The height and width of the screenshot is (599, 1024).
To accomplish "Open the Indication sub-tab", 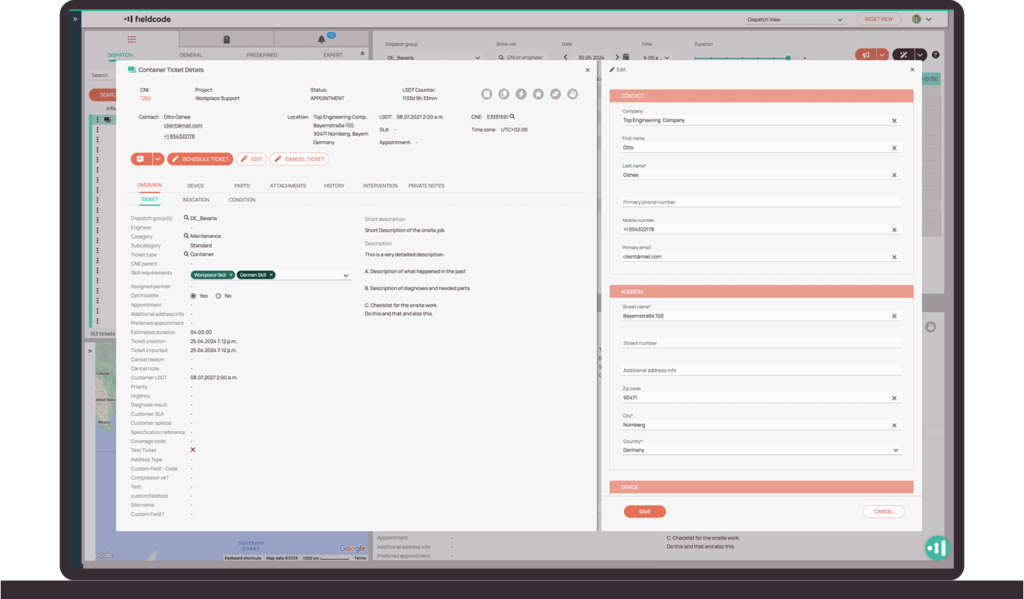I will (x=196, y=200).
